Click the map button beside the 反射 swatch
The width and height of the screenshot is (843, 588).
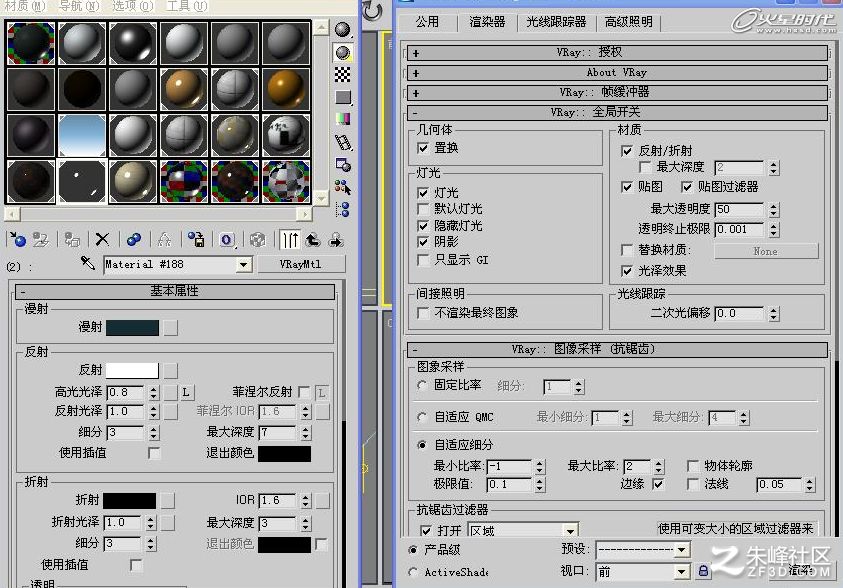coord(171,370)
